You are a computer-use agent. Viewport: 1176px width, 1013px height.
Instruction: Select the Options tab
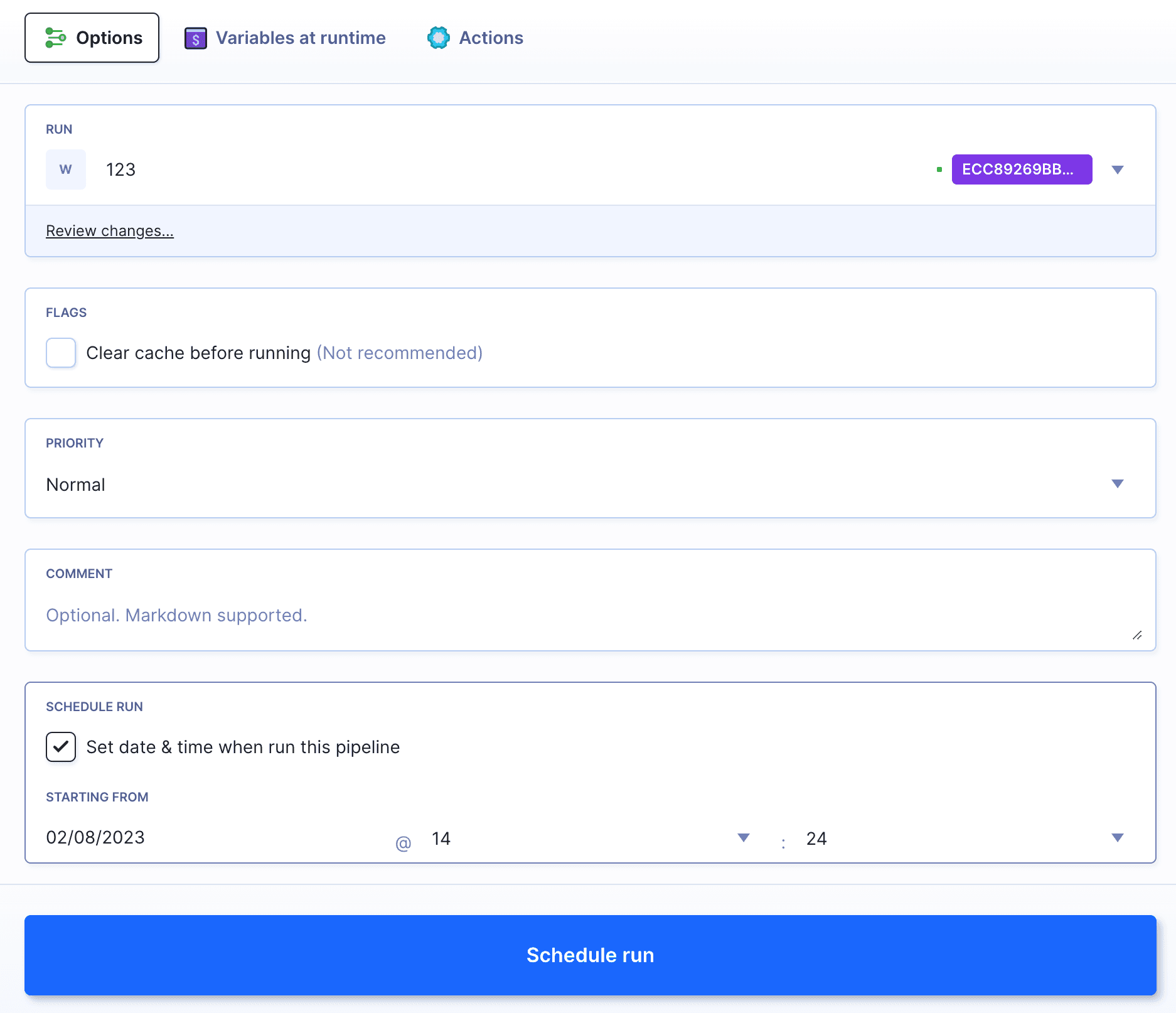pos(92,38)
